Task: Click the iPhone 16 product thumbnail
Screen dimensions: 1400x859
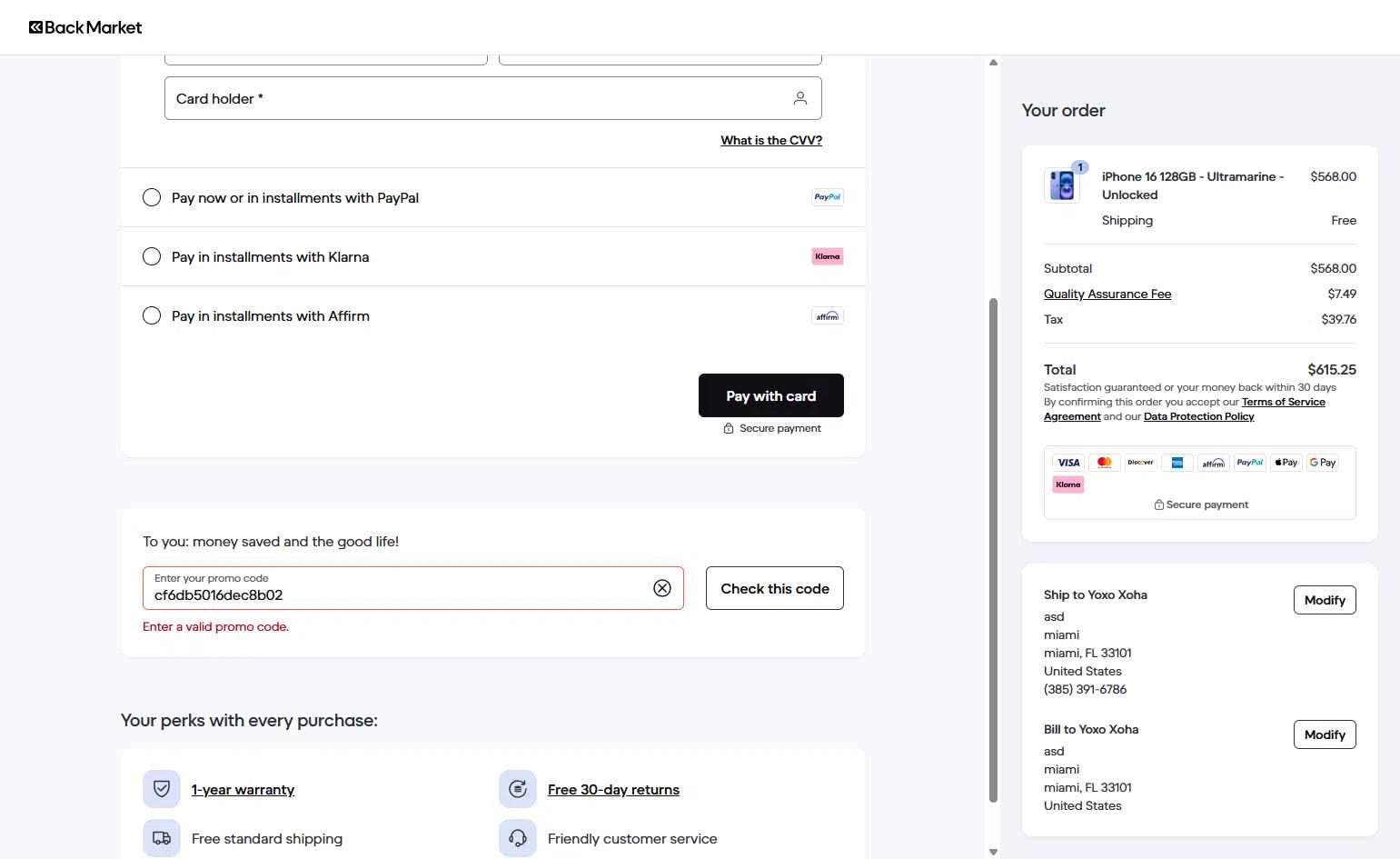Action: pos(1061,185)
